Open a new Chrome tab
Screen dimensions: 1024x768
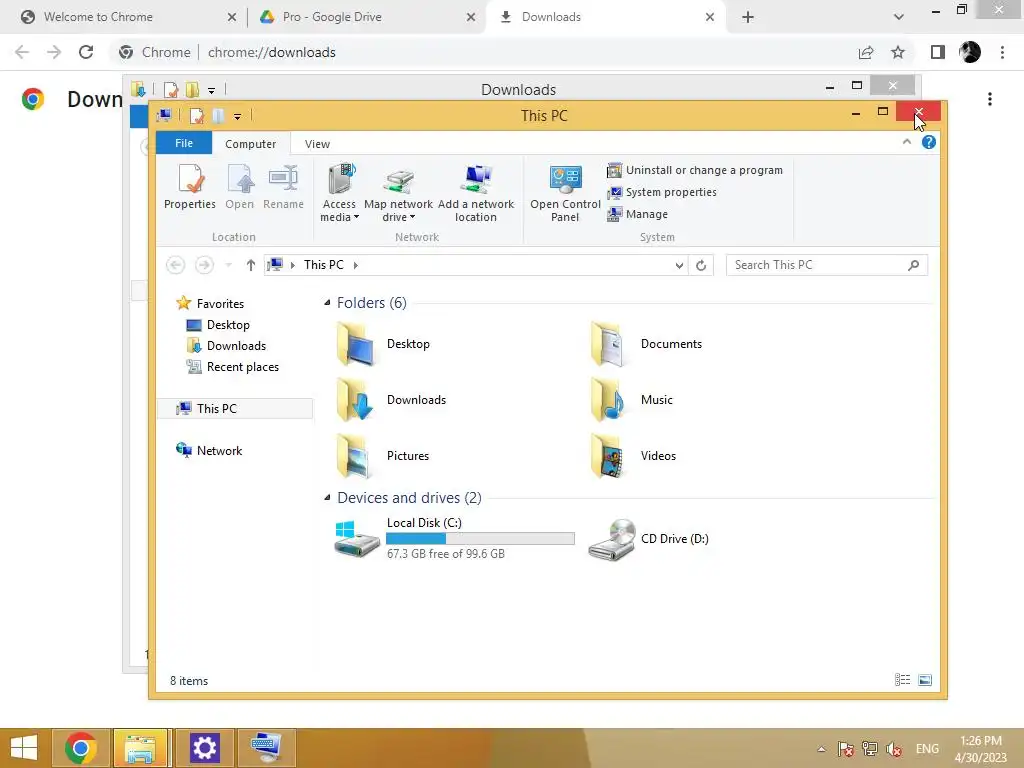(748, 18)
